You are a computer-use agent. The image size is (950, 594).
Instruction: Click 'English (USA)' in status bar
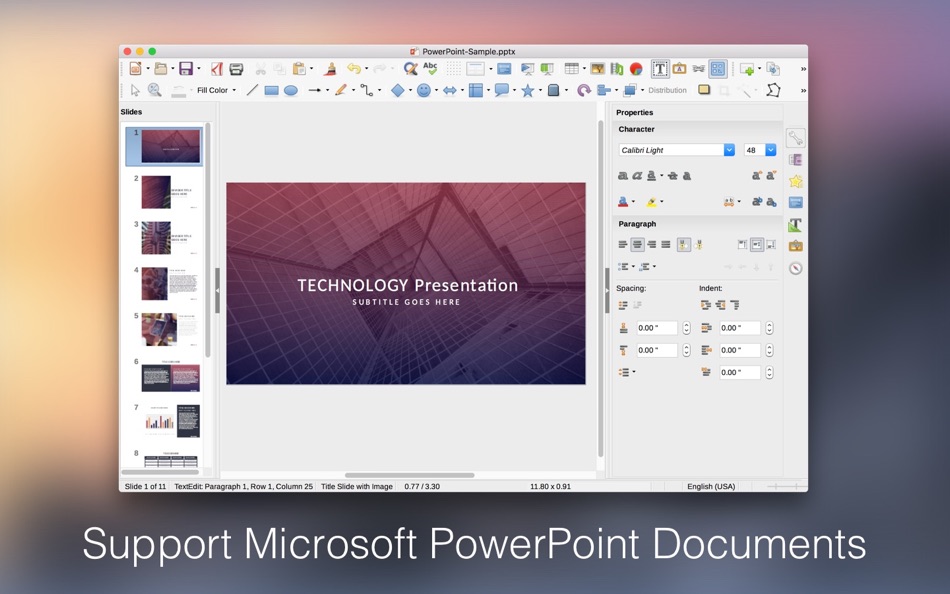click(711, 486)
